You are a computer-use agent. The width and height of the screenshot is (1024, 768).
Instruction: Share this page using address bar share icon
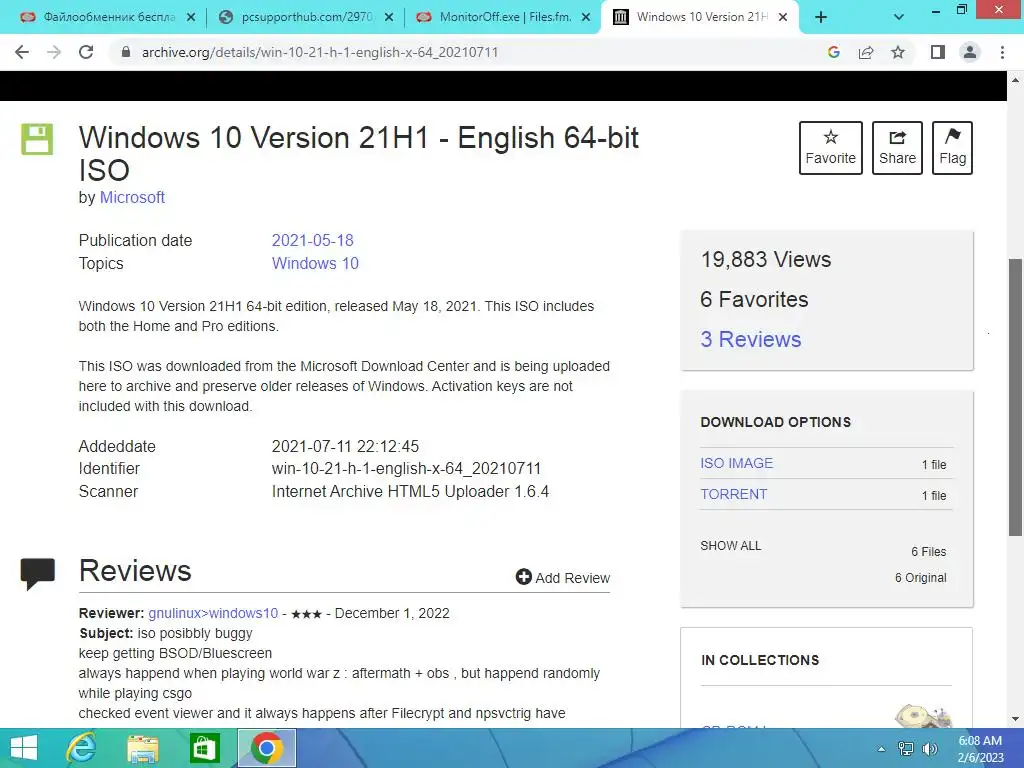[866, 52]
